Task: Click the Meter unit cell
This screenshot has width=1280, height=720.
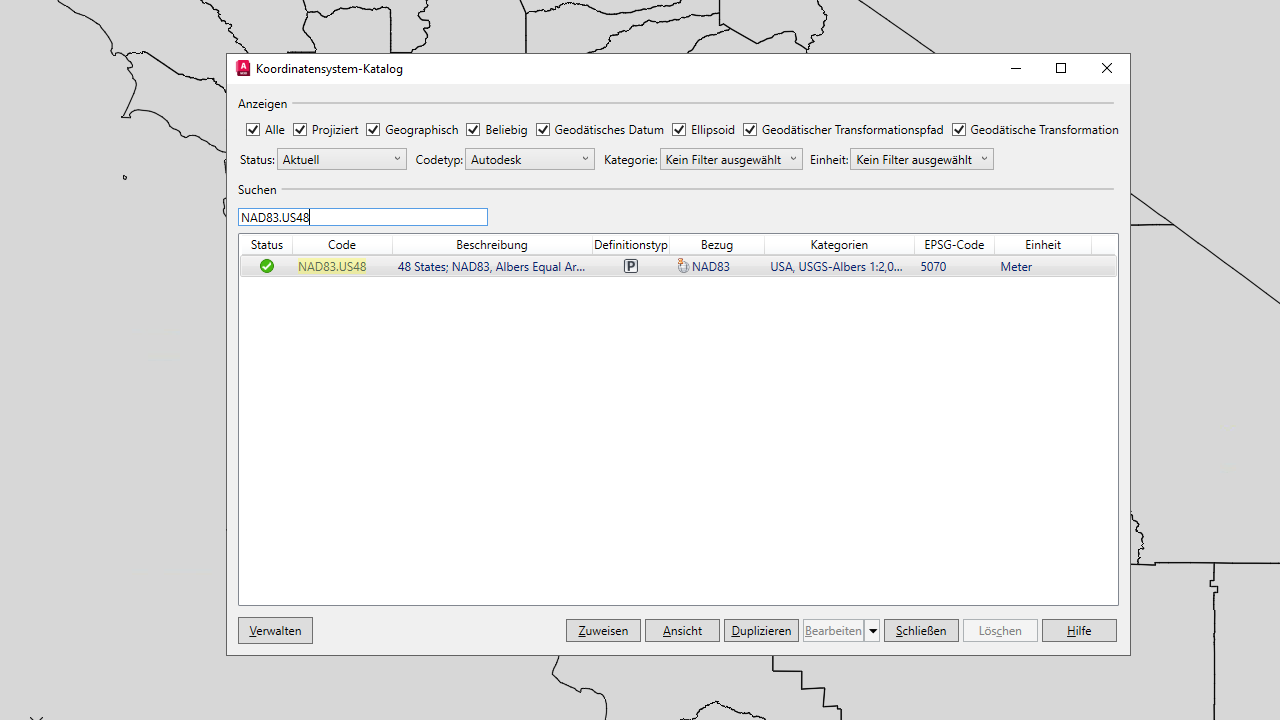Action: [x=1016, y=267]
